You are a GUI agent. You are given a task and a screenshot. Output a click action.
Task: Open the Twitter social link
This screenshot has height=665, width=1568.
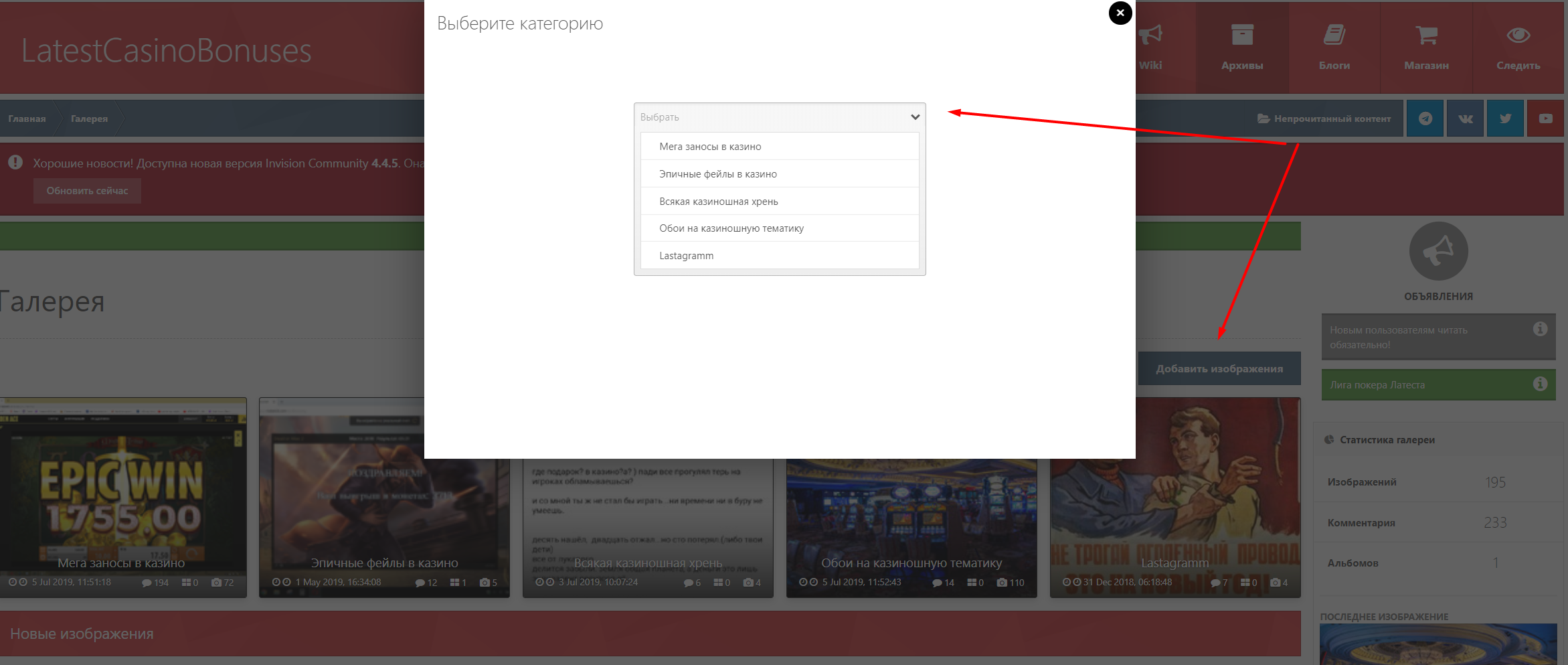[1505, 119]
